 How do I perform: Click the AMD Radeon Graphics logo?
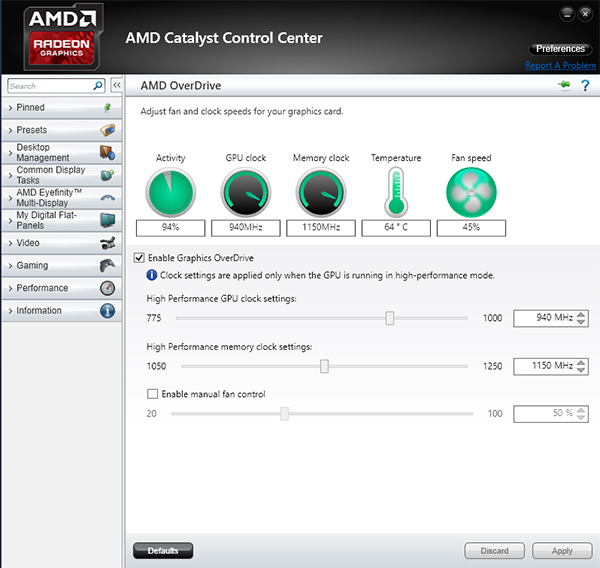pos(62,36)
